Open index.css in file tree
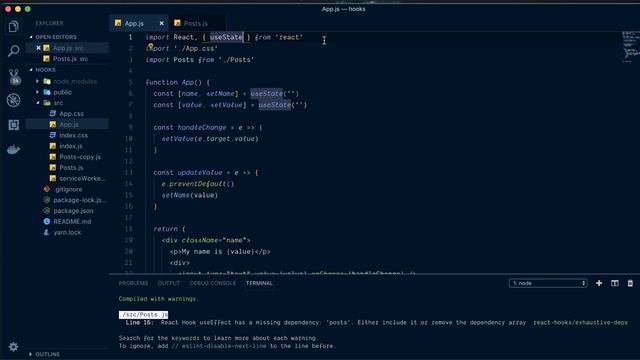The image size is (640, 360). click(73, 135)
